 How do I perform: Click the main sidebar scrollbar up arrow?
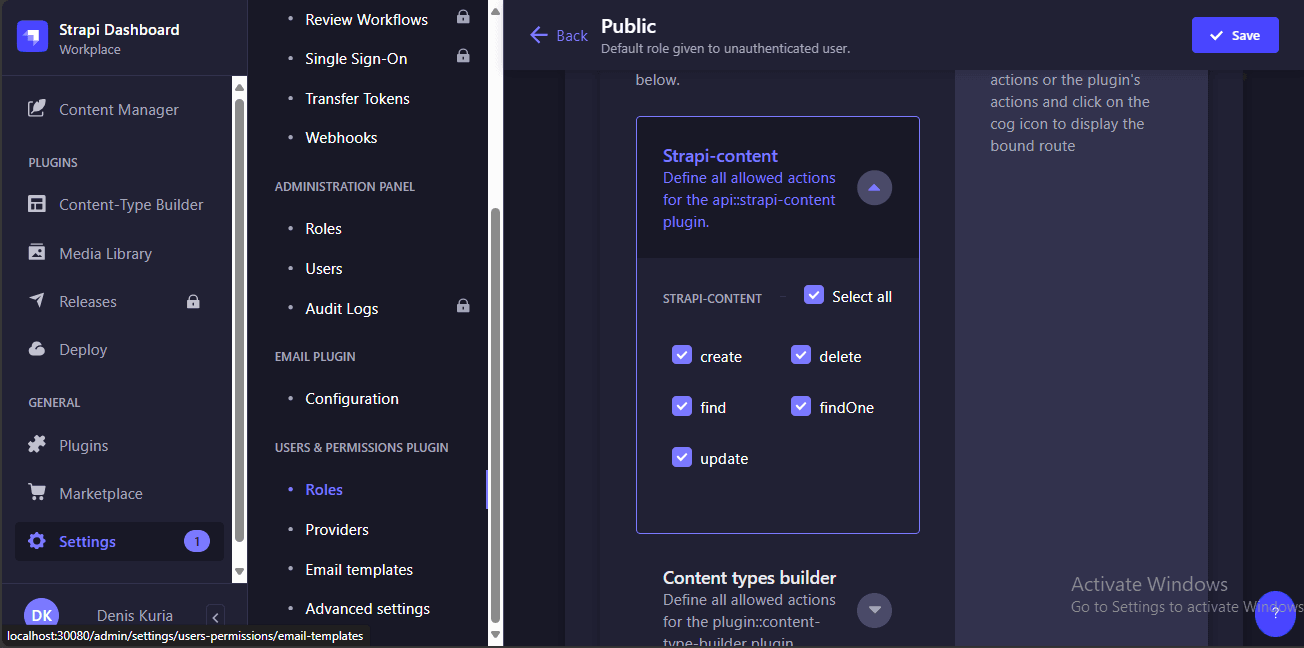239,86
